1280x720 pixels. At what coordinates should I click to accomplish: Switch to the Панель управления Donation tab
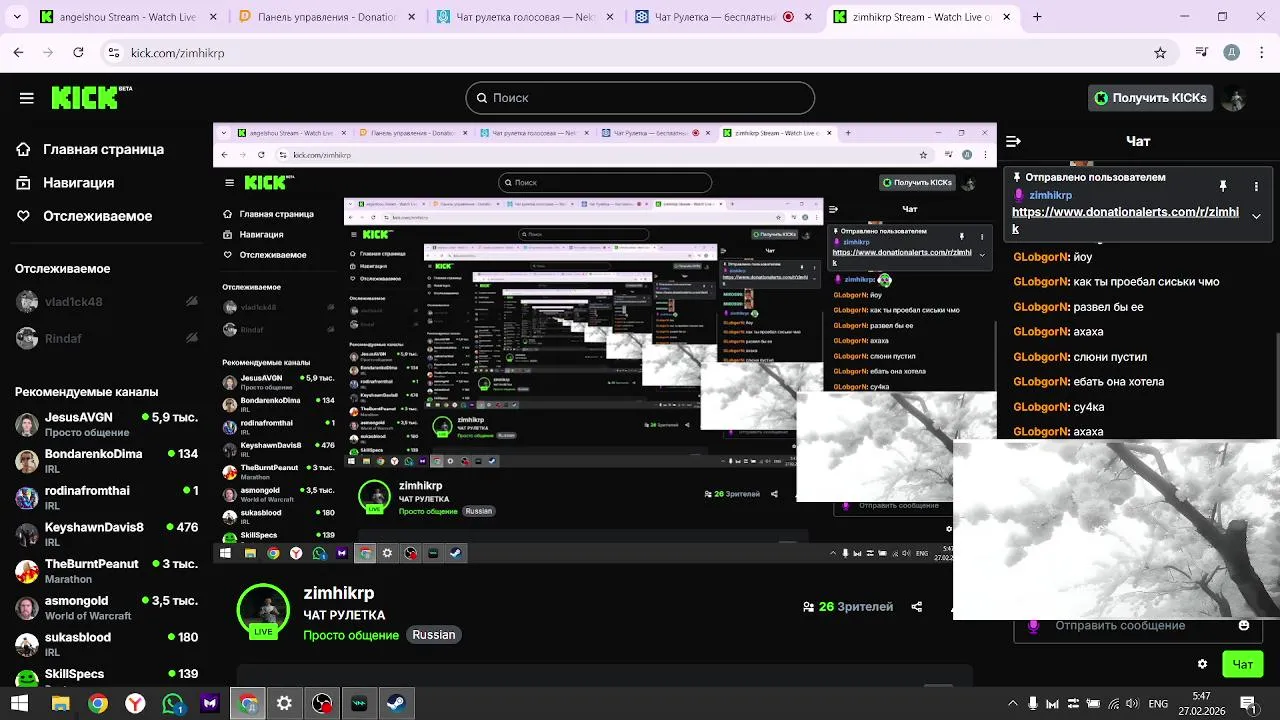pos(325,17)
